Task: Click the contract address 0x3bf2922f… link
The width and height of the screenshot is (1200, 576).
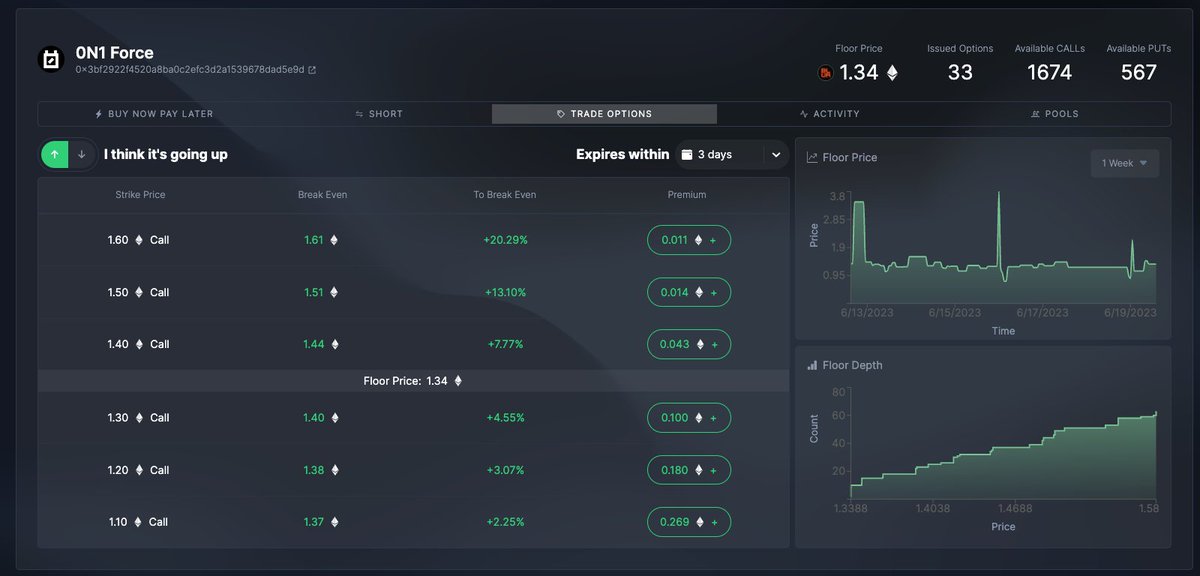Action: (x=190, y=70)
